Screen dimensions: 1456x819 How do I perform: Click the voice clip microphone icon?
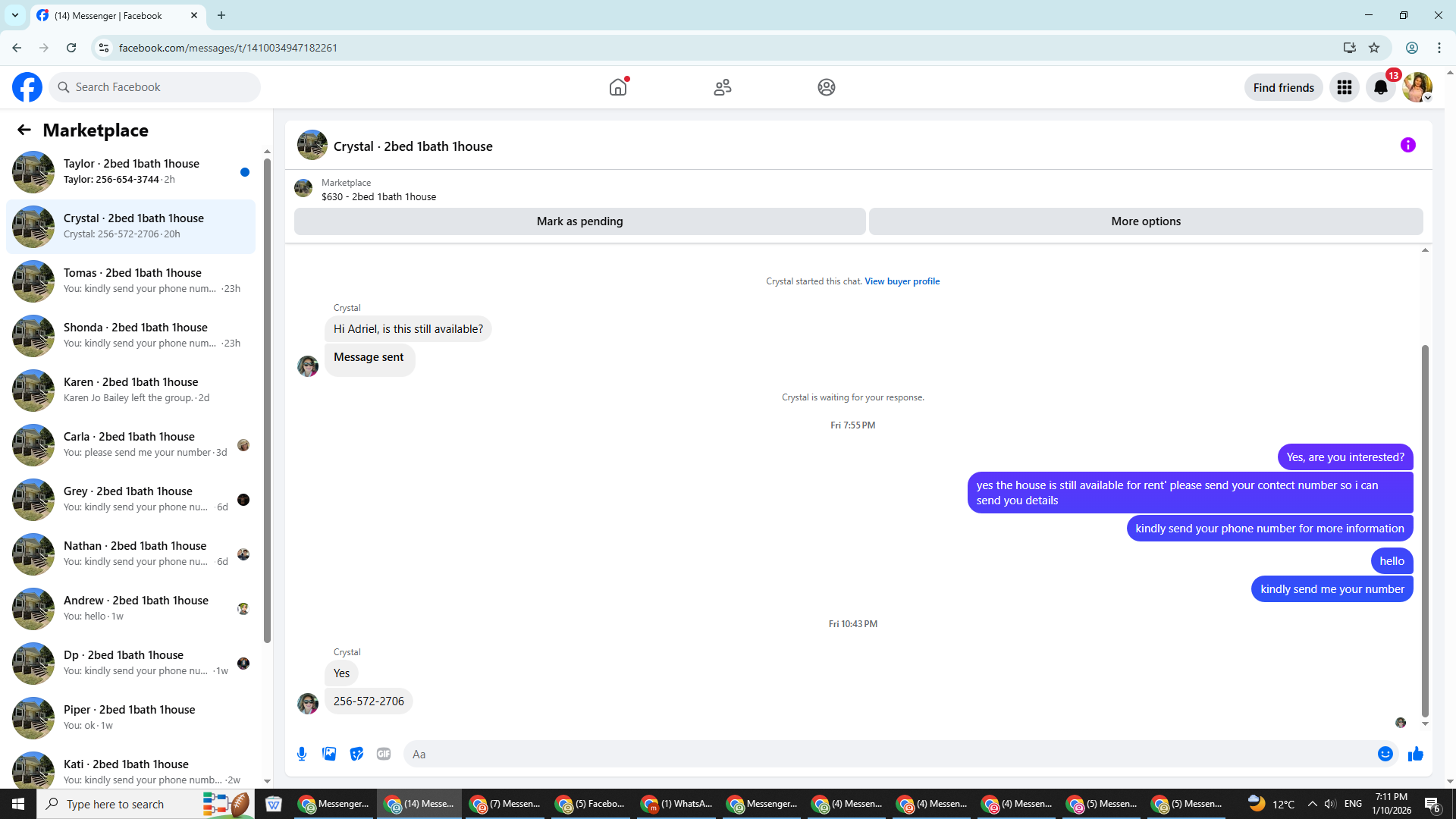click(302, 754)
